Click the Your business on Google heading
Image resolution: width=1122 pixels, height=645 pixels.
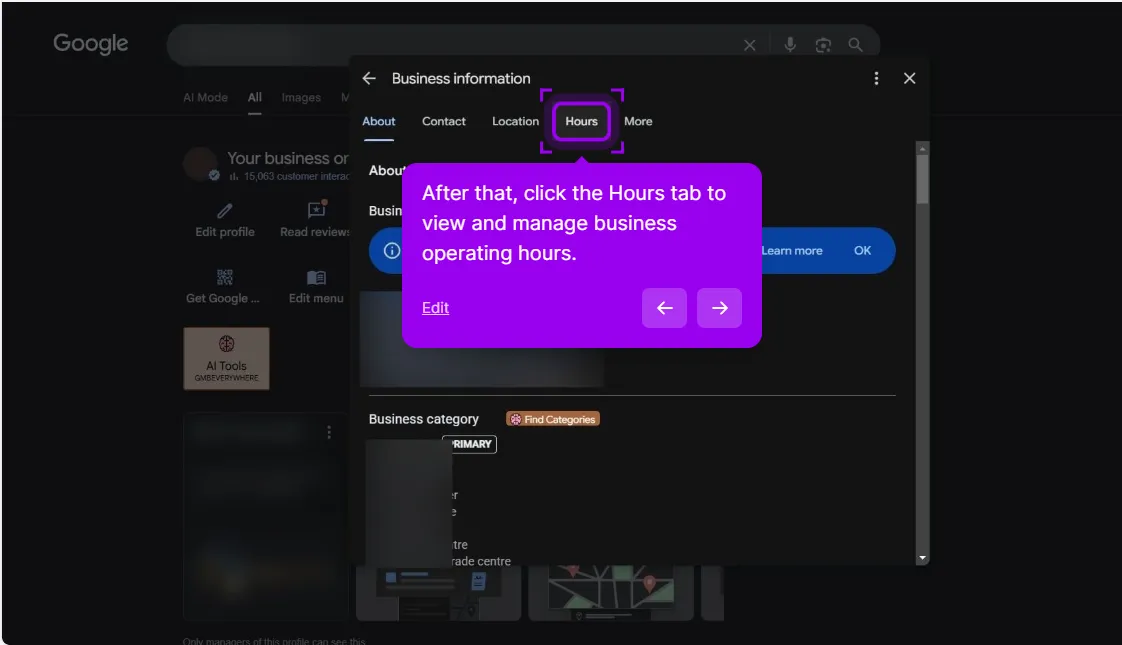(288, 158)
